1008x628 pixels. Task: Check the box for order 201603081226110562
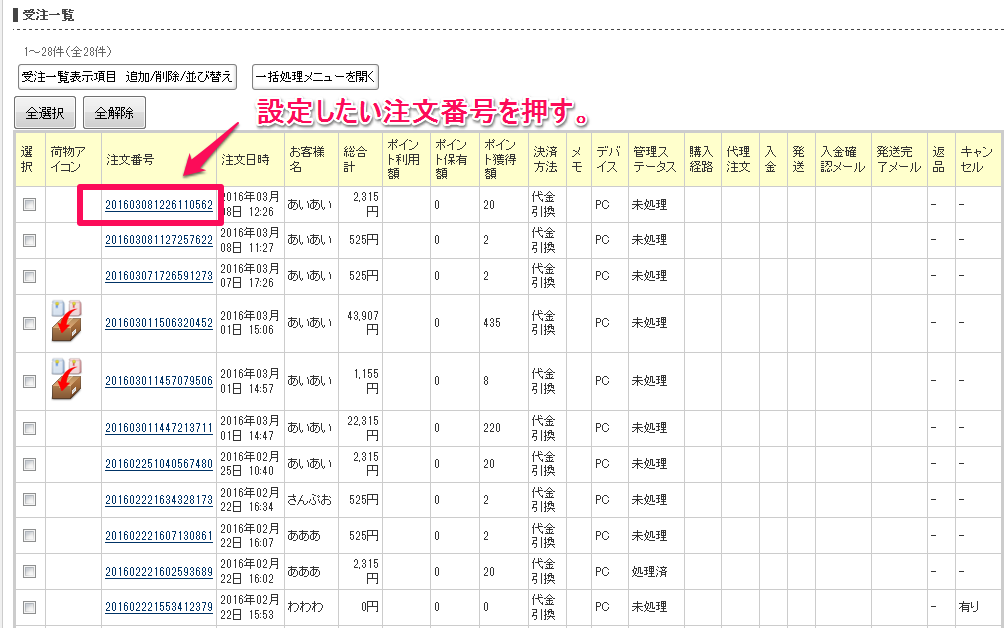[29, 205]
